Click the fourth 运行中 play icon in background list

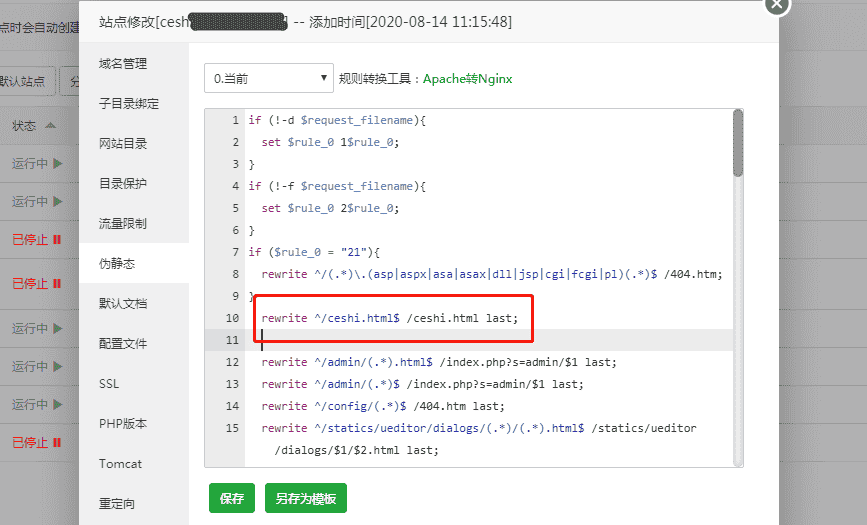pos(58,366)
